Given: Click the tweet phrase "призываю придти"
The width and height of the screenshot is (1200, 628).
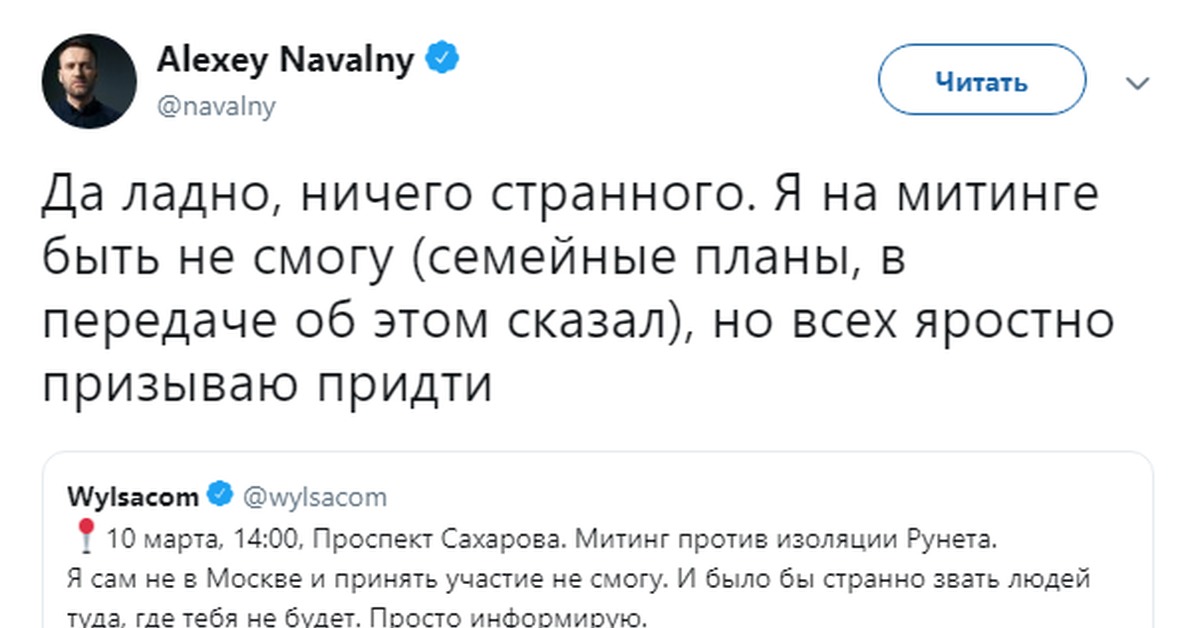Looking at the screenshot, I should (268, 384).
